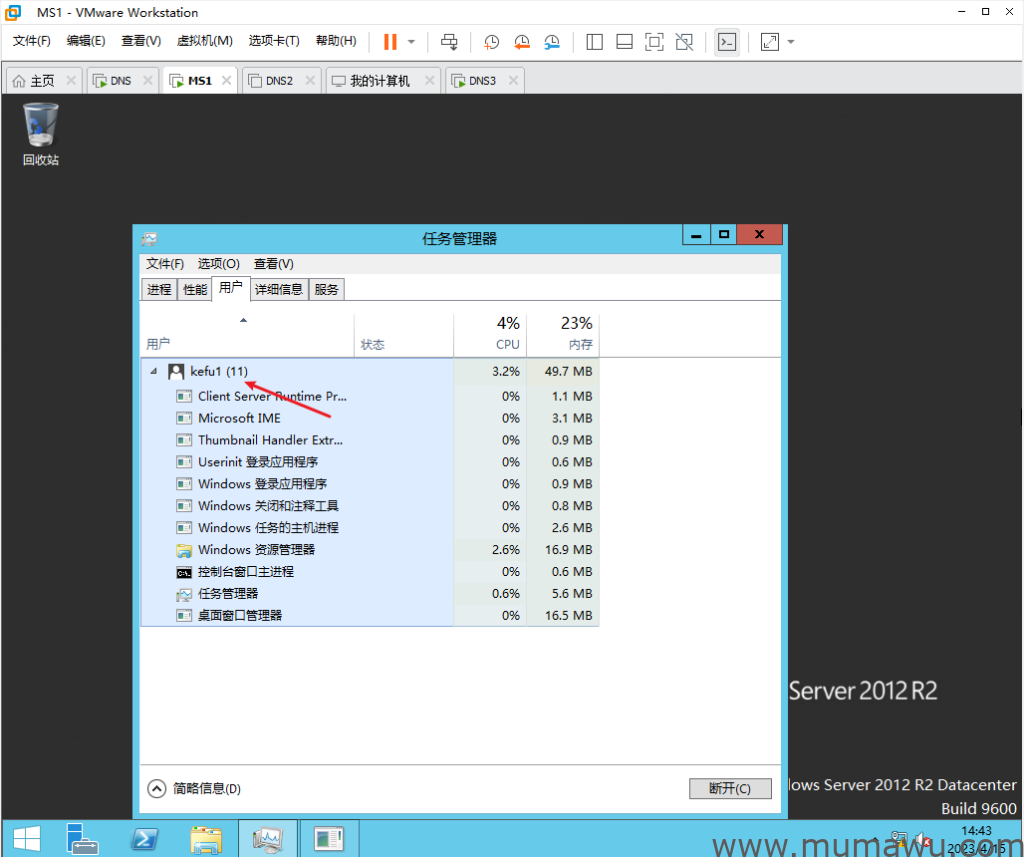Image resolution: width=1024 pixels, height=857 pixels.
Task: Select Windows 关闭和注释工具 process
Action: click(x=370, y=506)
